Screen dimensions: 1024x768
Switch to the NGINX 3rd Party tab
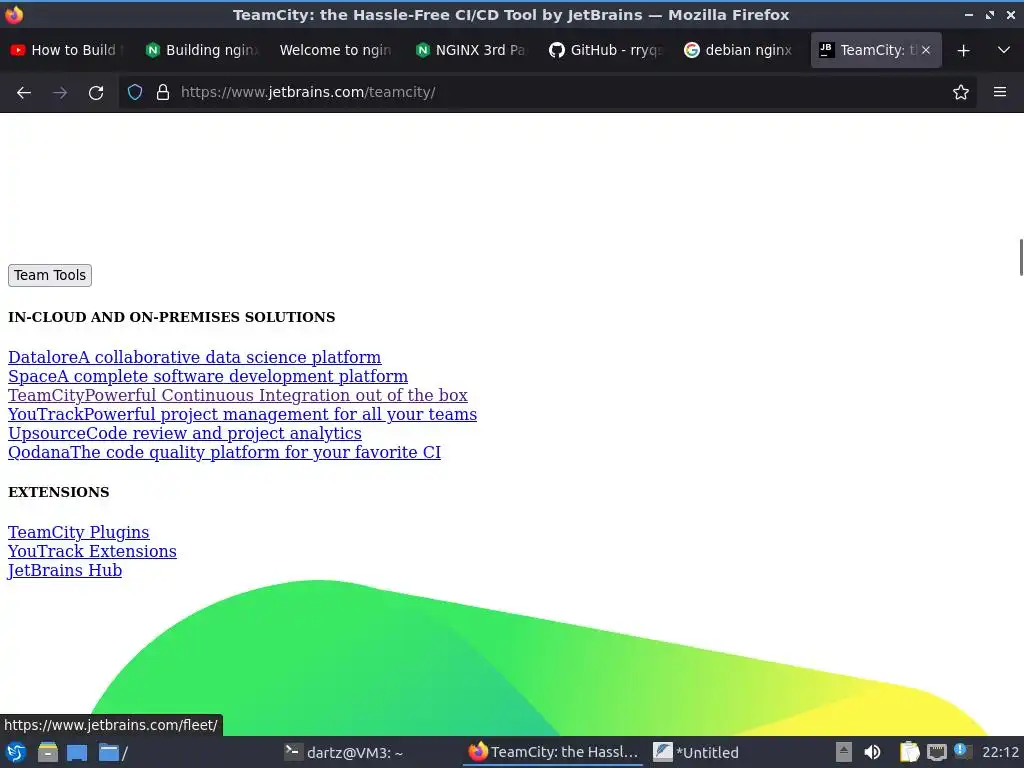(471, 50)
